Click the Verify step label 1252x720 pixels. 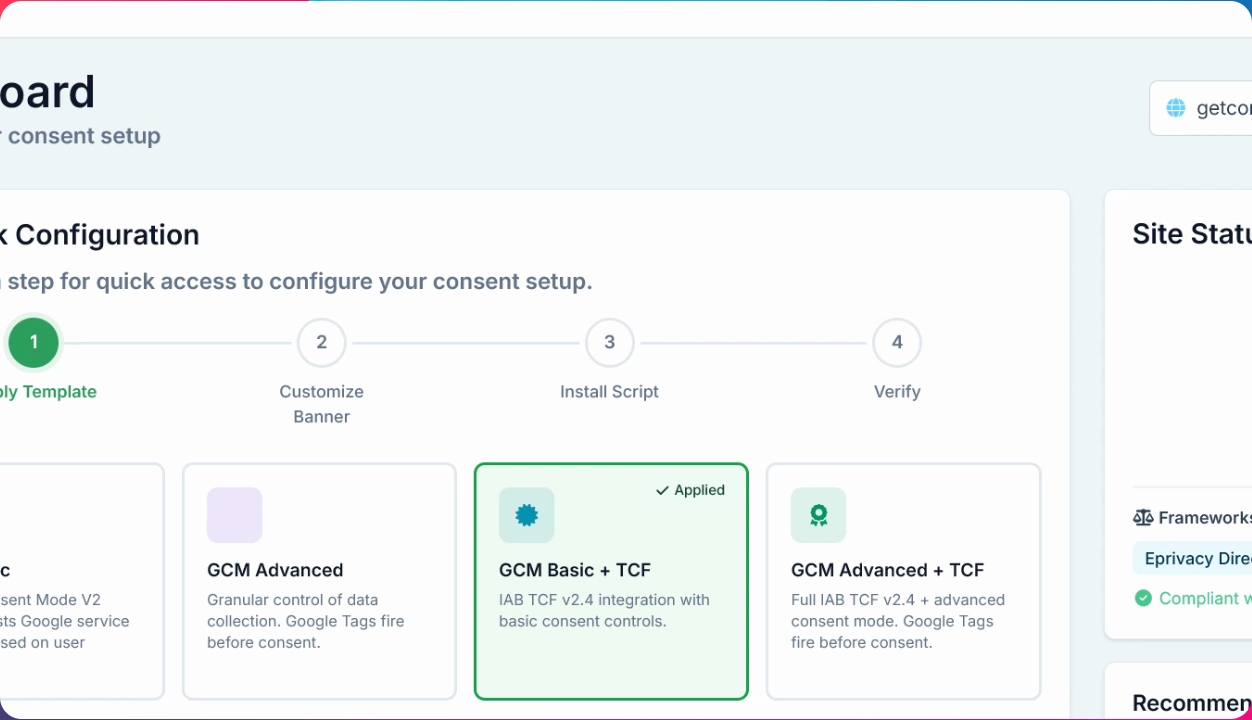point(897,392)
